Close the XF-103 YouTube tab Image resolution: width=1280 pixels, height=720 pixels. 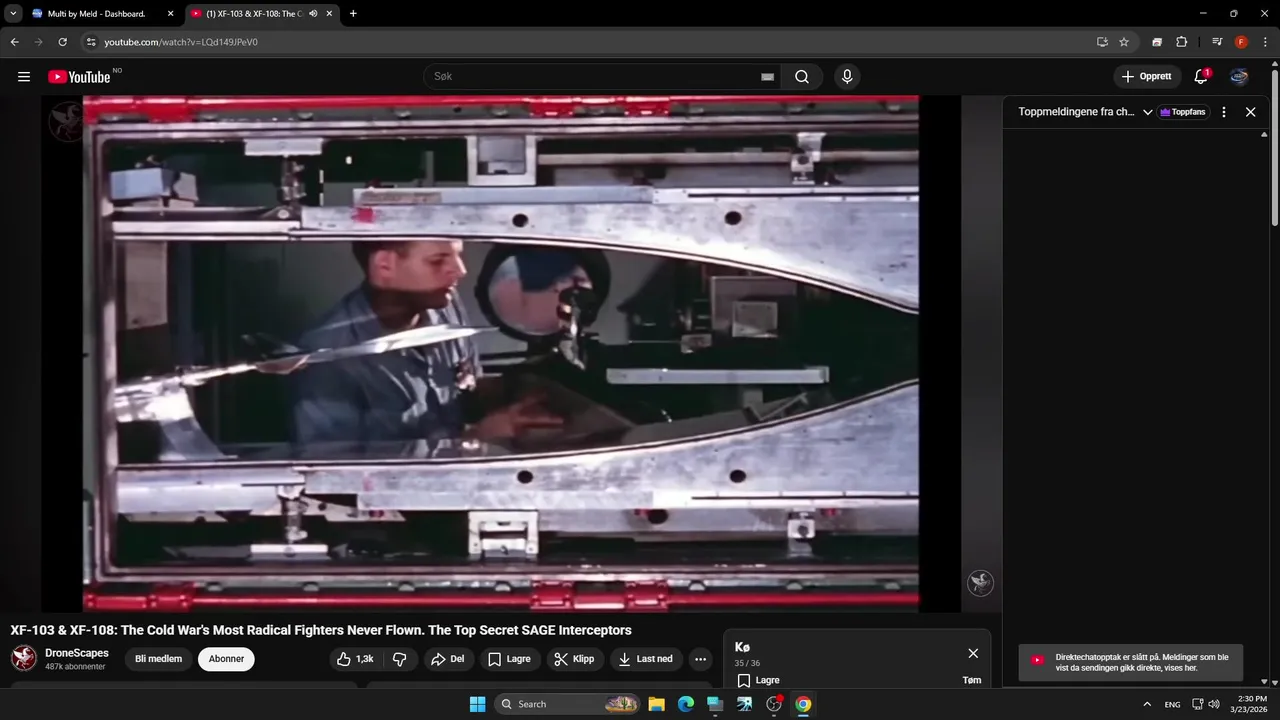point(329,14)
